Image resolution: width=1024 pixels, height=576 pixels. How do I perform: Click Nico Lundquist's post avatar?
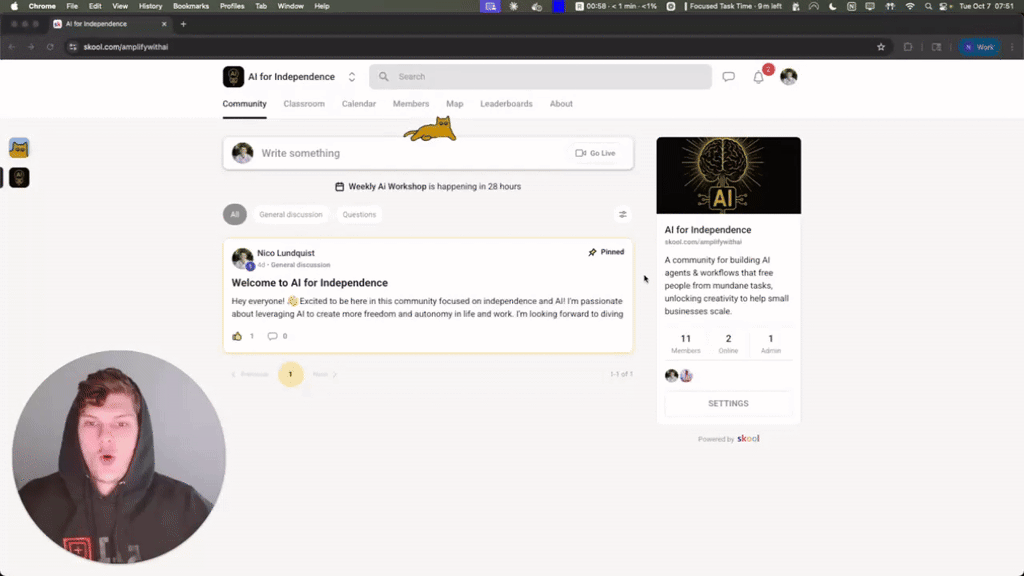coord(242,258)
